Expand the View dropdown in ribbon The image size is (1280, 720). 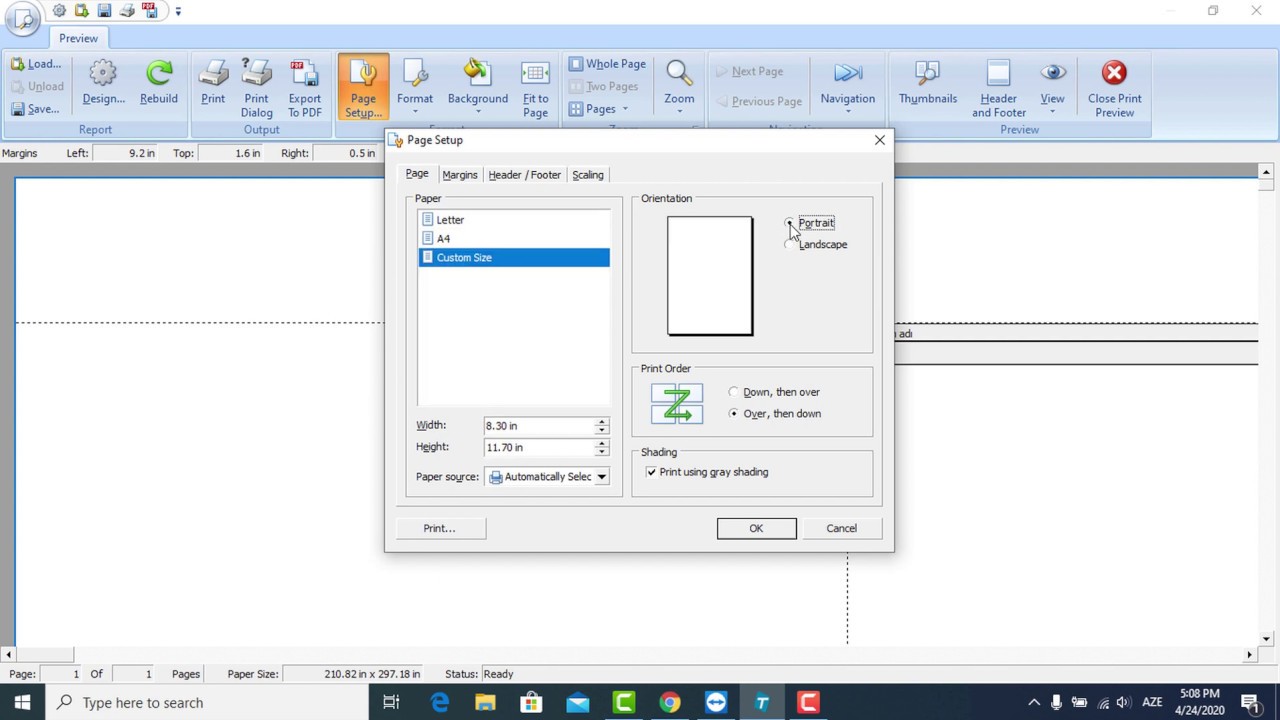(x=1052, y=112)
